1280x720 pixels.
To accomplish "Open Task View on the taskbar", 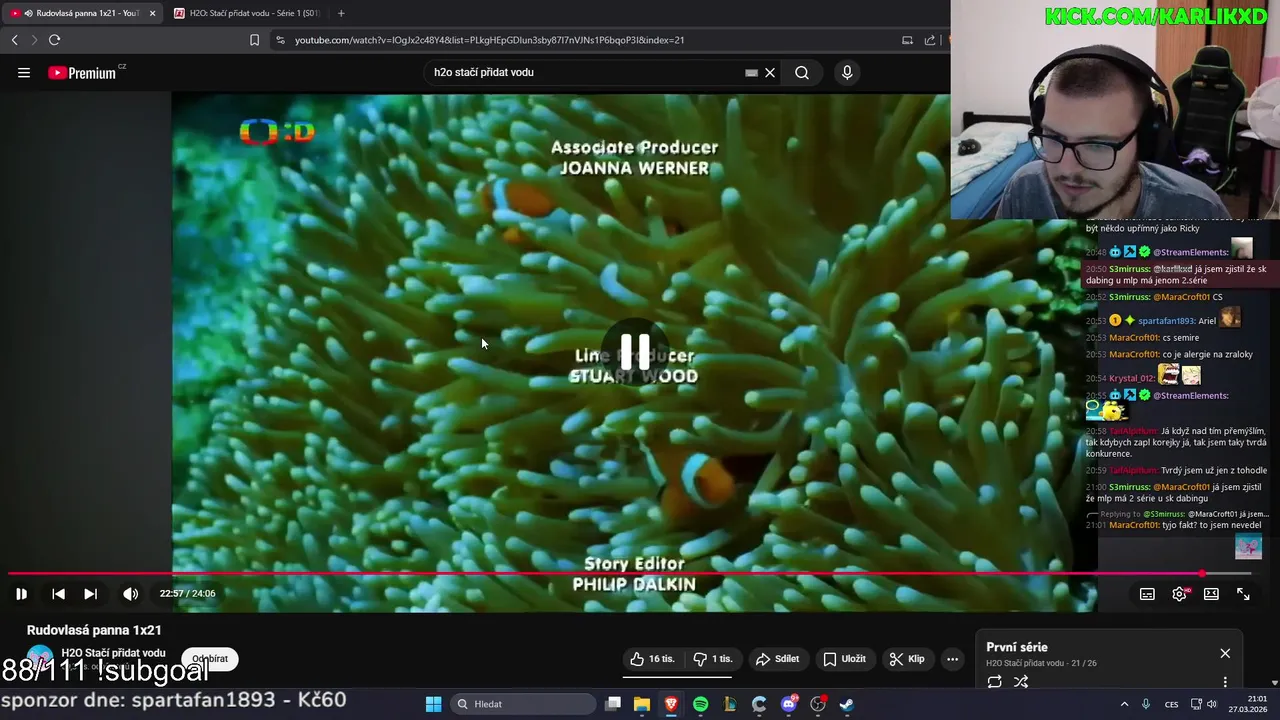I will click(613, 704).
